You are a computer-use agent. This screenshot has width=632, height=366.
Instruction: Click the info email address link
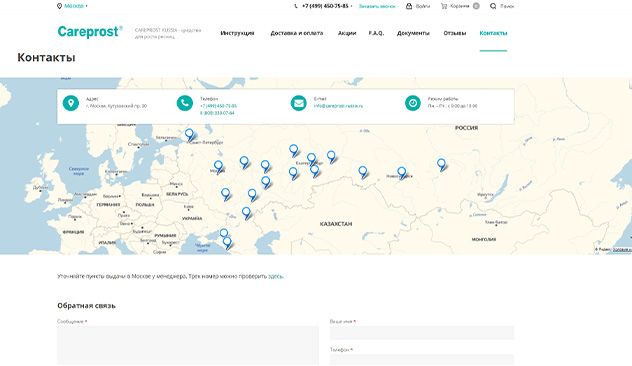coord(338,106)
